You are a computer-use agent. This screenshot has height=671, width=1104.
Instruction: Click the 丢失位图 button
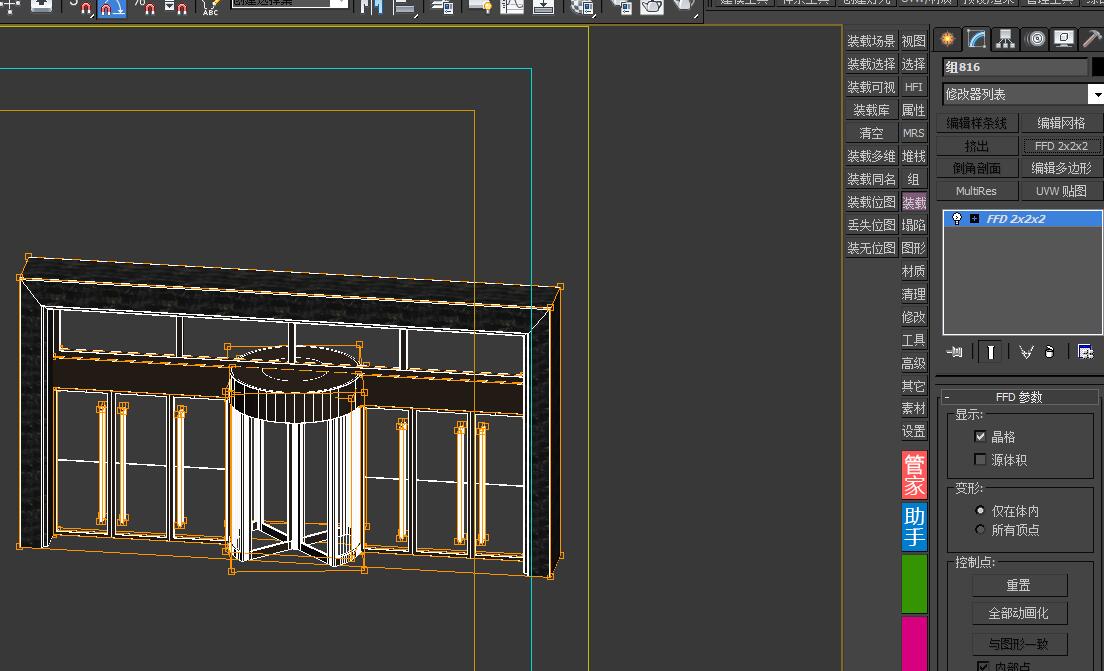coord(871,225)
